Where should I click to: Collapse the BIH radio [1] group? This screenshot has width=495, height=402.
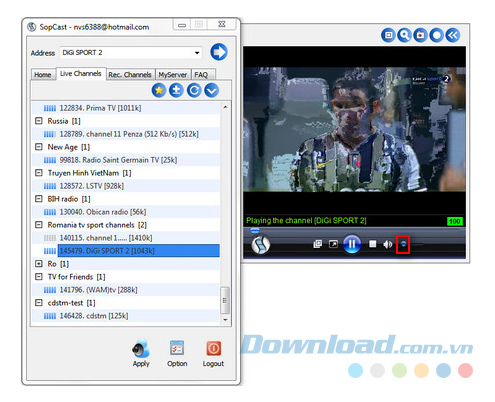[39, 199]
